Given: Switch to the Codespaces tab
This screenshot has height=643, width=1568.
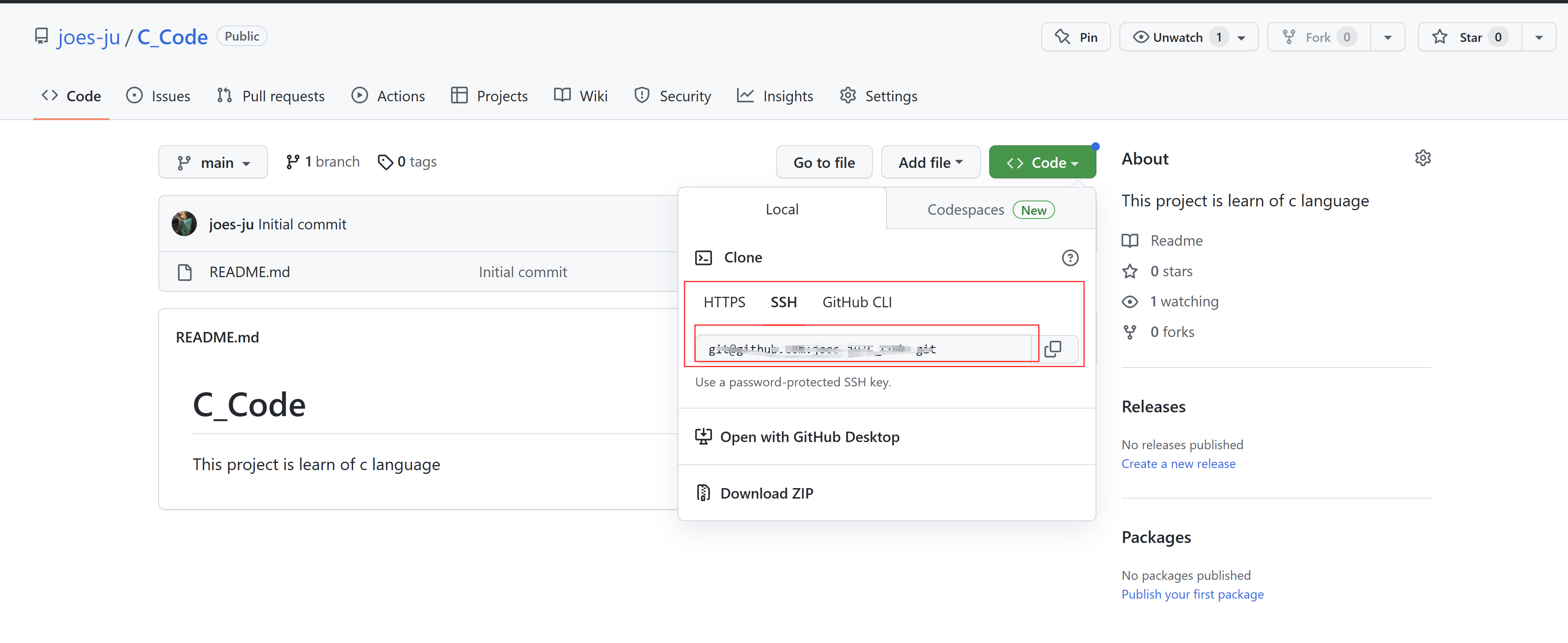Looking at the screenshot, I should pos(991,209).
